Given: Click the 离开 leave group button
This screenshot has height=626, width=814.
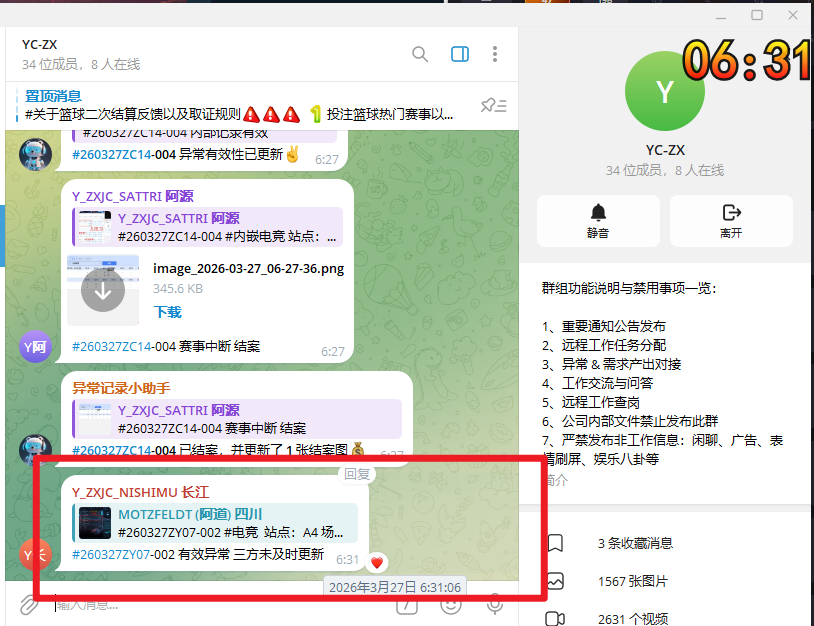Looking at the screenshot, I should click(731, 221).
